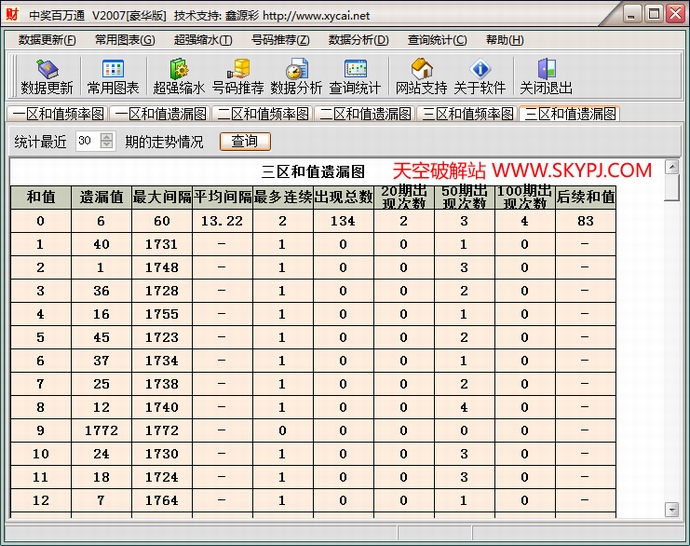Open the 查询统计 toolbar icon
Viewport: 690px width, 546px height.
[355, 76]
